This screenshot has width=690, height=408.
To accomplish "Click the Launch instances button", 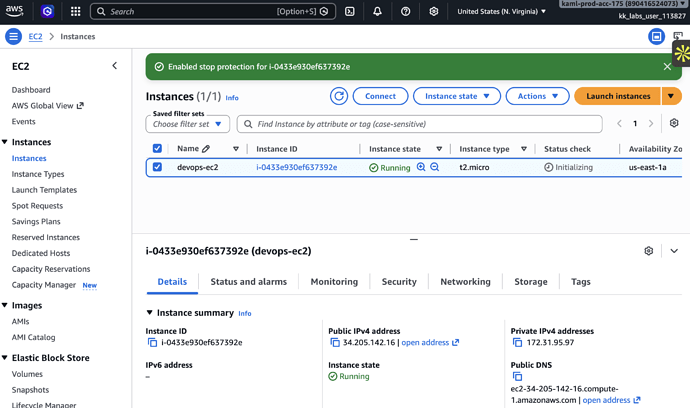I will pyautogui.click(x=618, y=96).
